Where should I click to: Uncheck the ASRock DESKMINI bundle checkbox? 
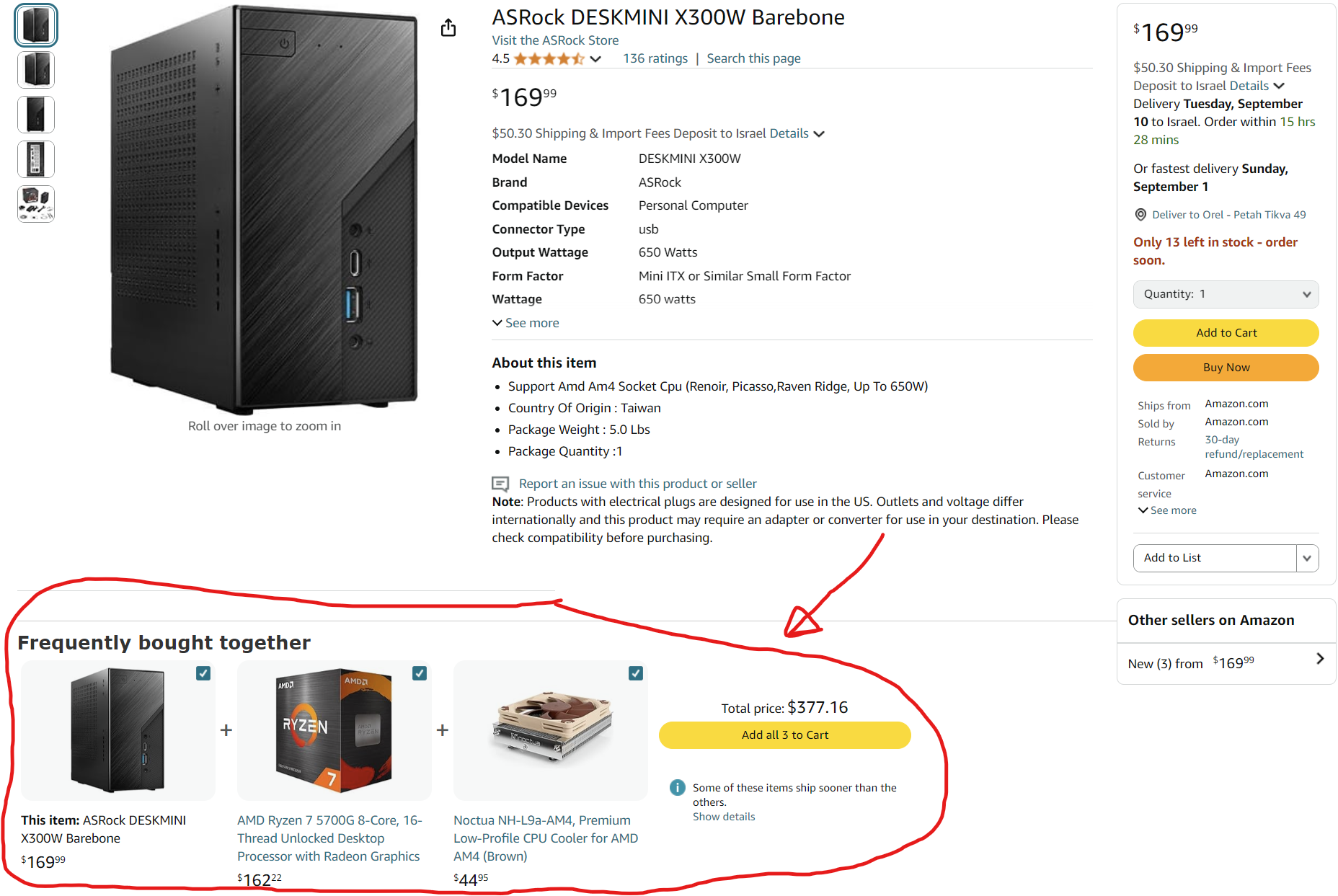203,673
